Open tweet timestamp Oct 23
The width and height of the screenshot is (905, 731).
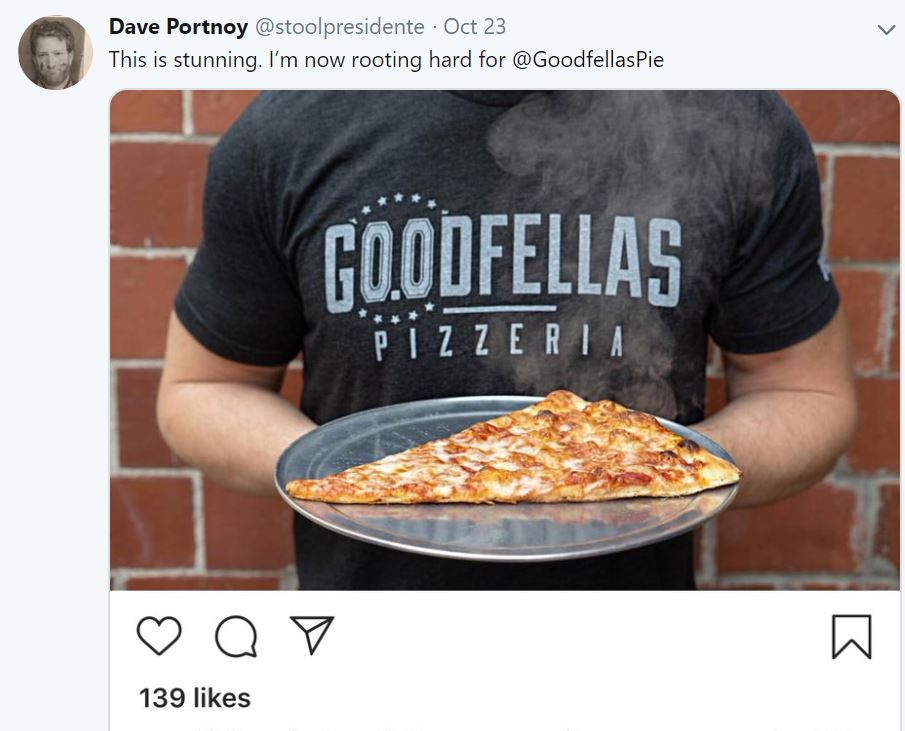474,27
